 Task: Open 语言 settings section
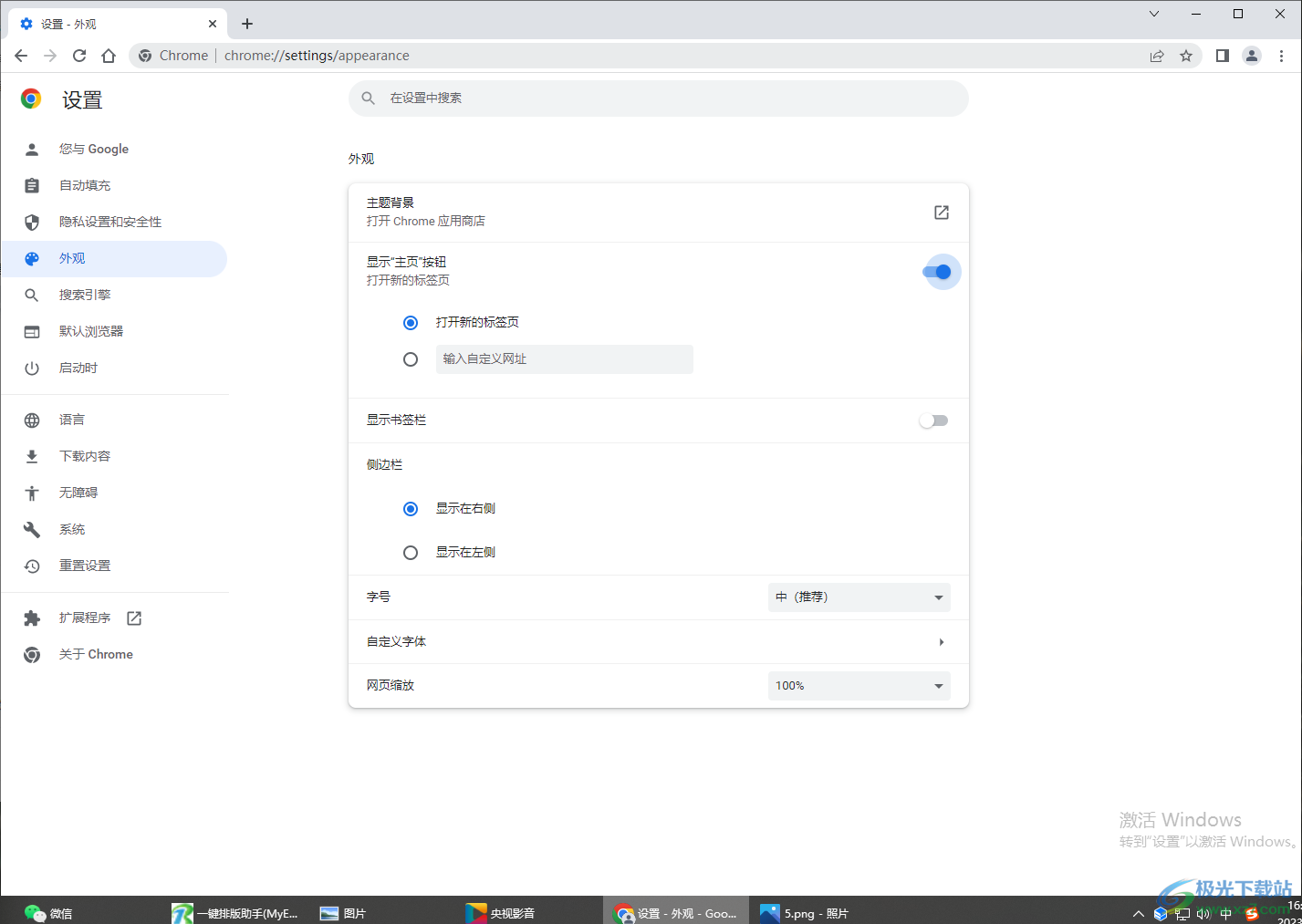point(114,420)
